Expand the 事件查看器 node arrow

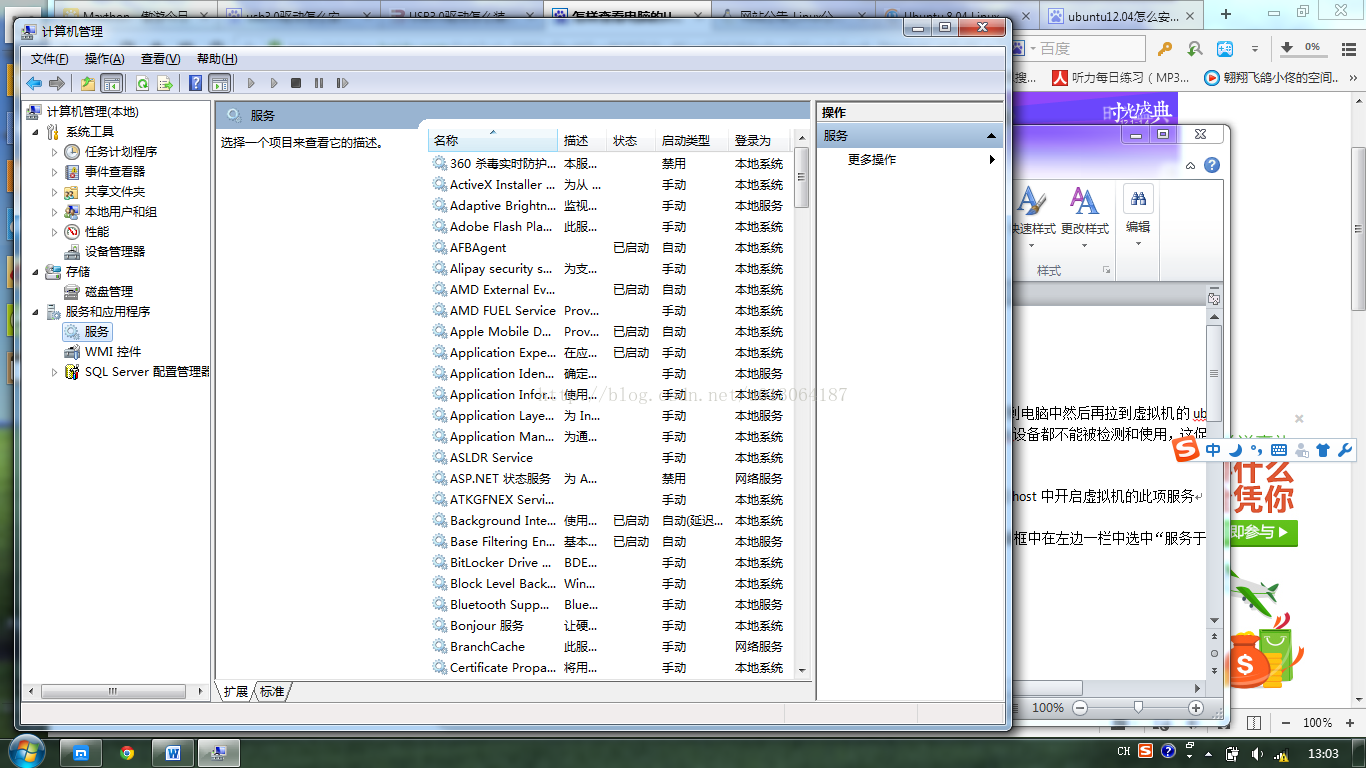(55, 172)
